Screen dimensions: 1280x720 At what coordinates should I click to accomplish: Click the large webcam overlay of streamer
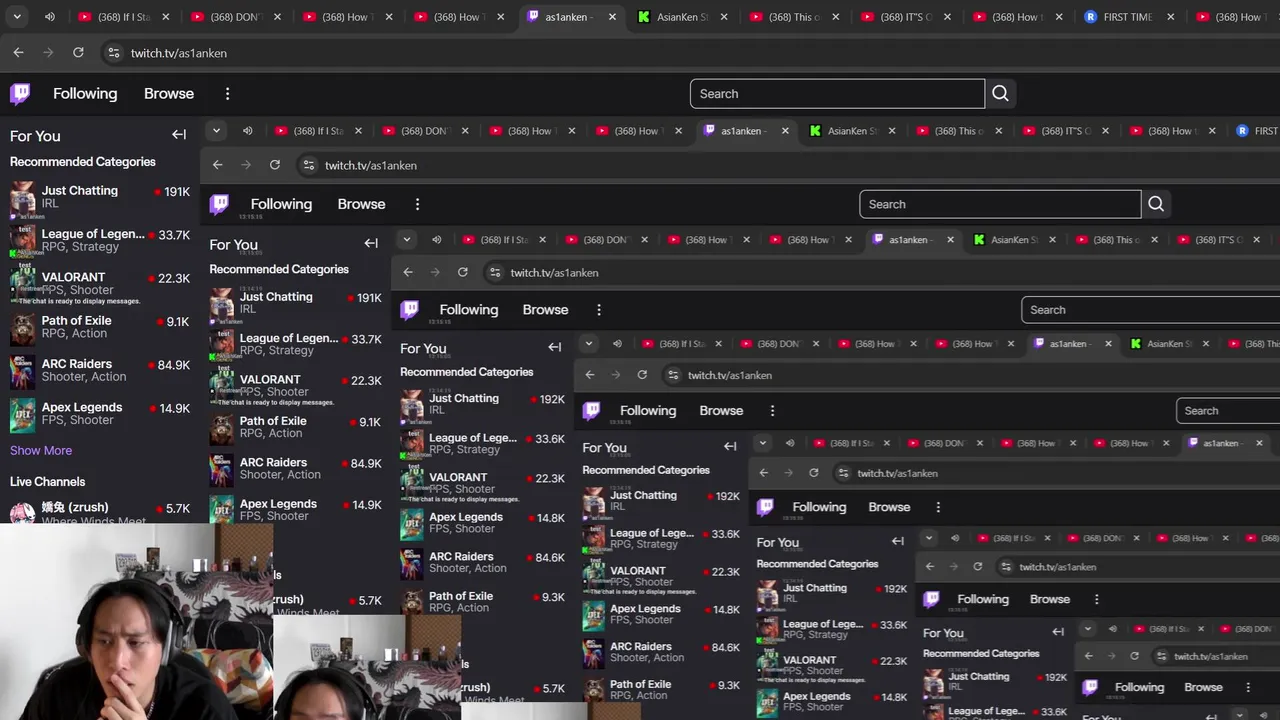click(136, 622)
